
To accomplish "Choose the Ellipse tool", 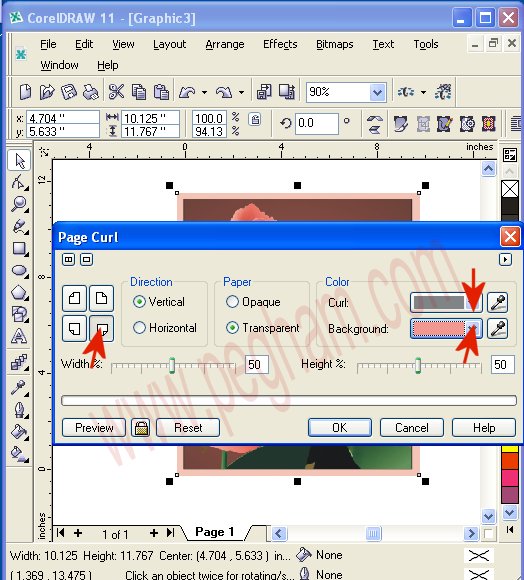I will click(19, 271).
